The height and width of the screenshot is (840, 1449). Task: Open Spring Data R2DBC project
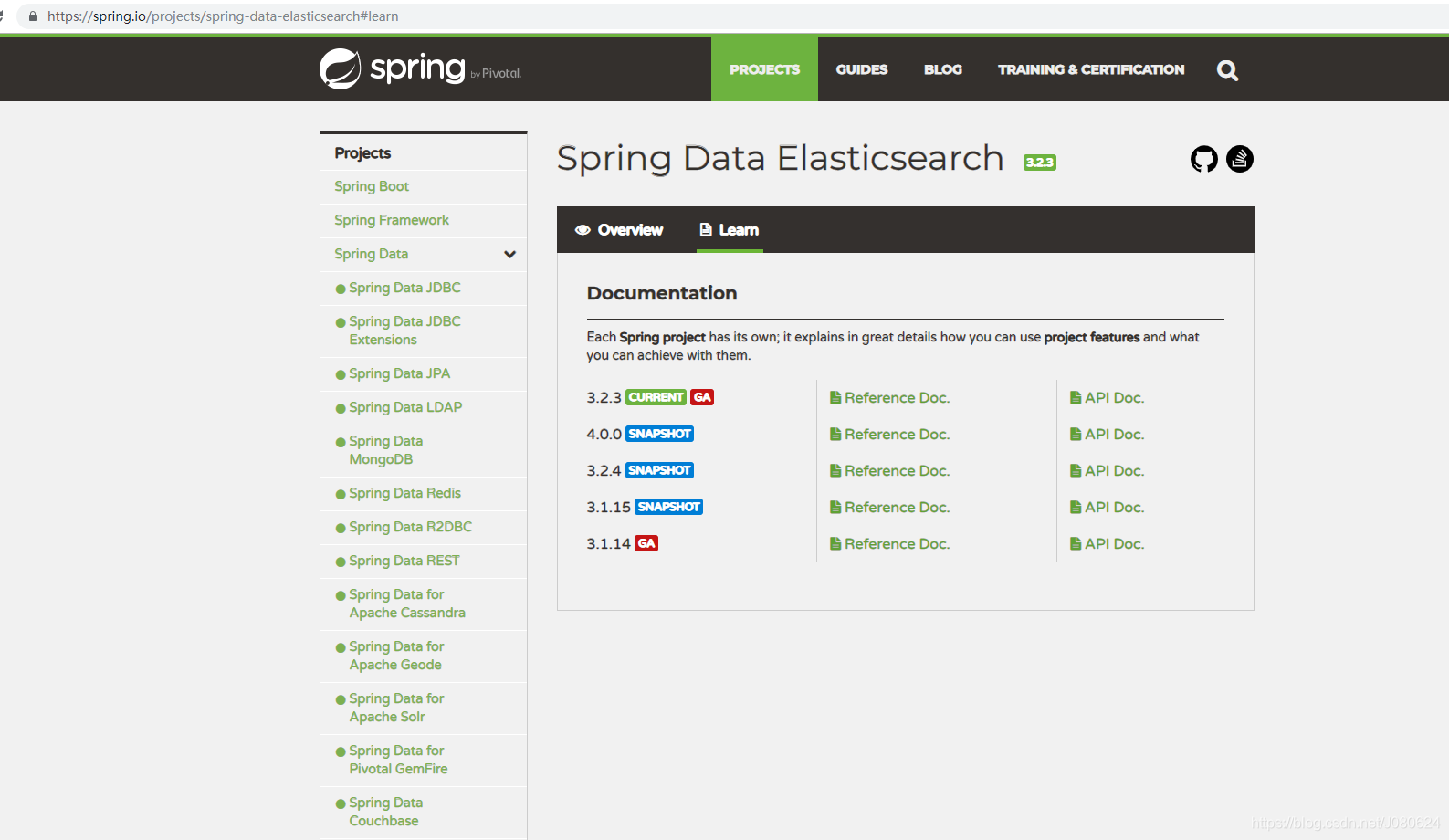(x=410, y=527)
